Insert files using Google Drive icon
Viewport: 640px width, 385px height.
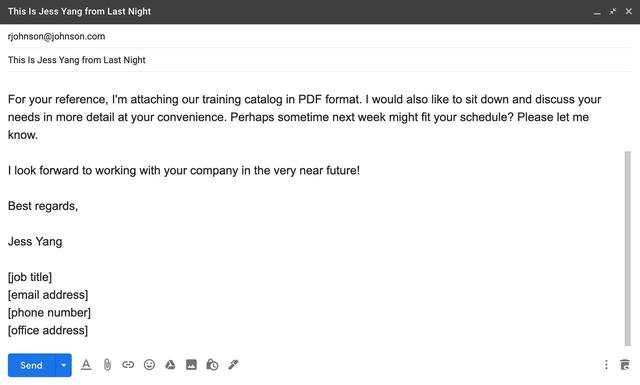pos(170,365)
